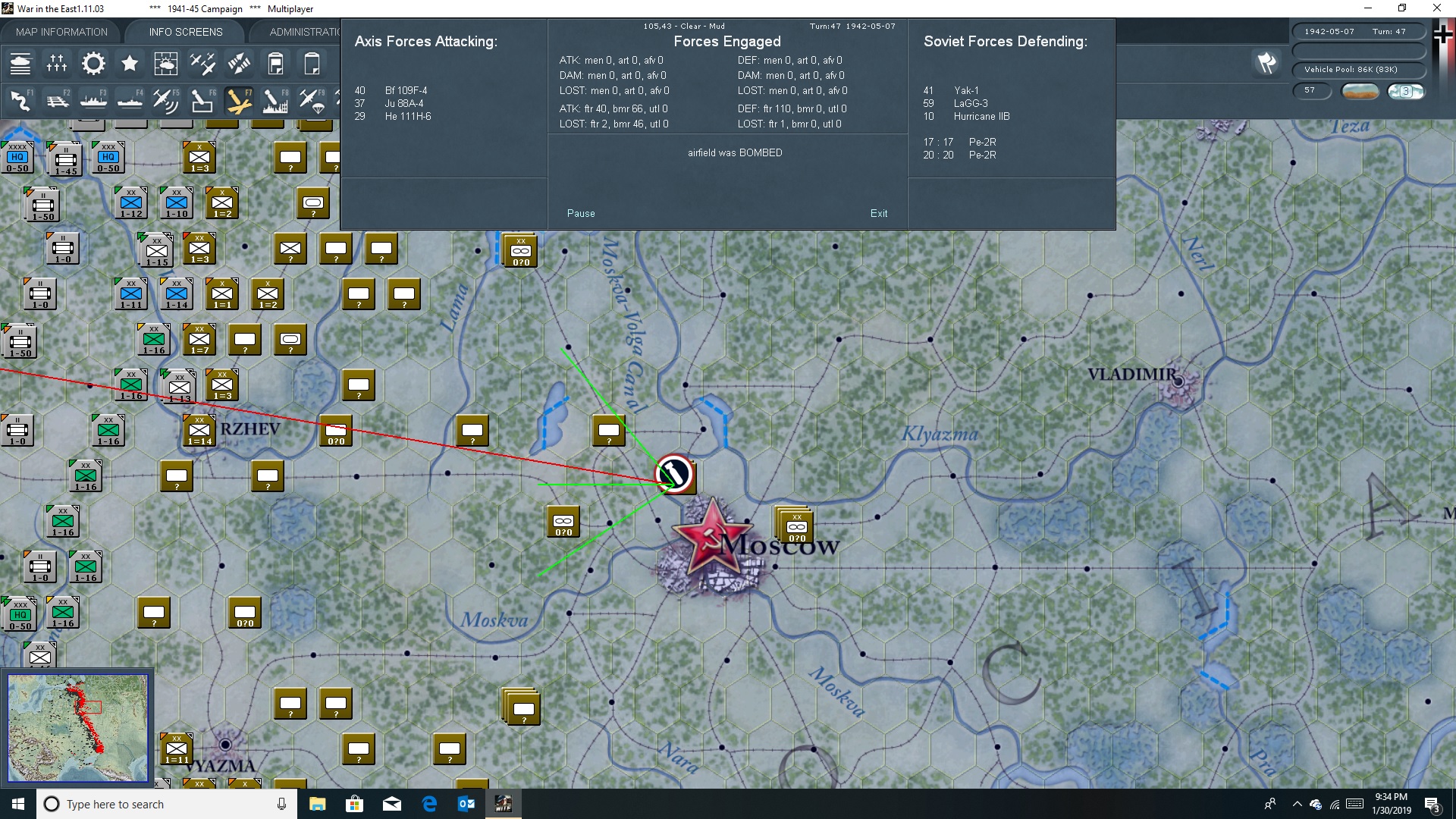
Task: Select the F6 bomb unit mode
Action: [x=202, y=100]
